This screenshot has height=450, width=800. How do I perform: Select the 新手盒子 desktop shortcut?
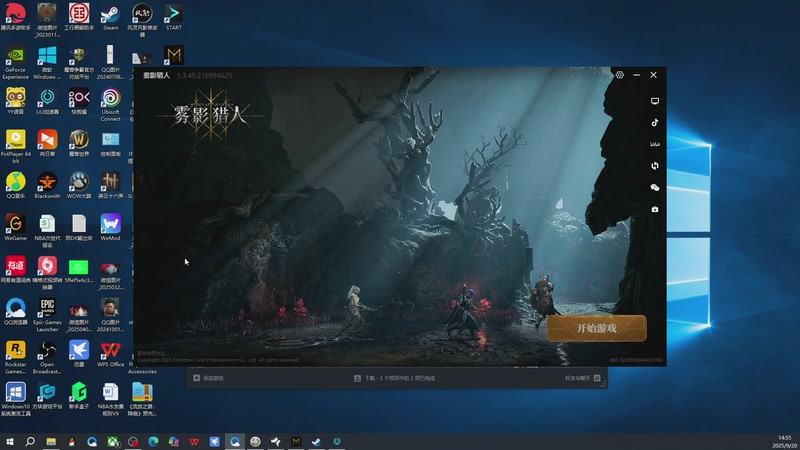[x=79, y=396]
